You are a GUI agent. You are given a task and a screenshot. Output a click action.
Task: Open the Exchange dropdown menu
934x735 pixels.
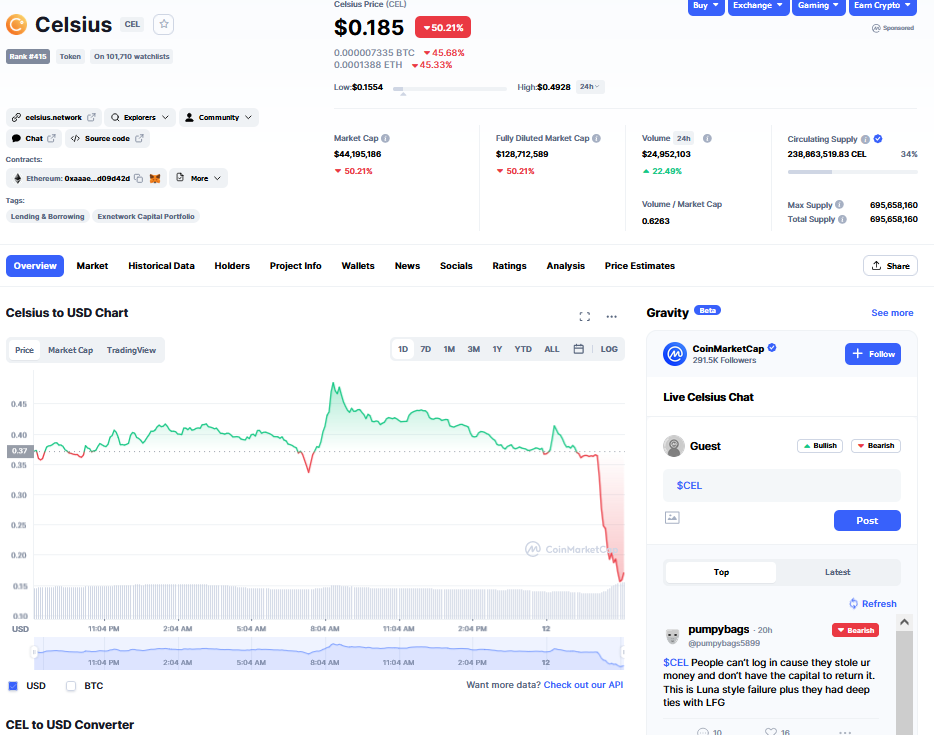(758, 6)
